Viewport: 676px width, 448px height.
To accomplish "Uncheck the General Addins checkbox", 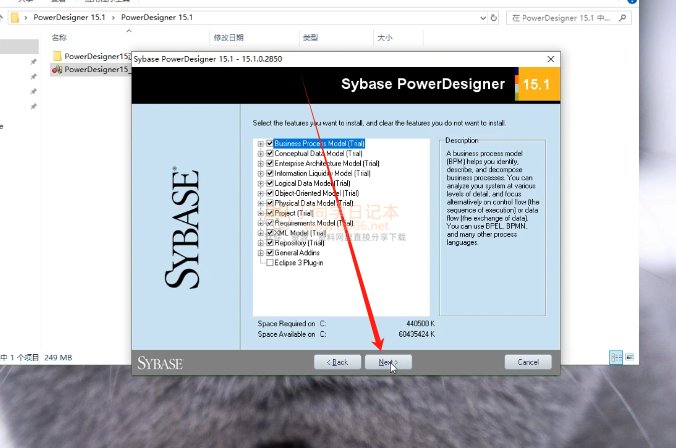I will point(270,253).
